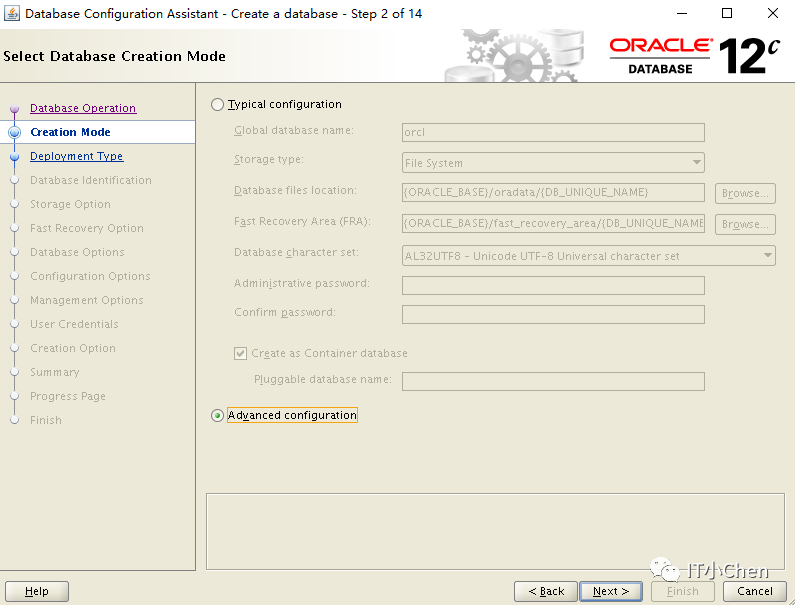Click the Summary step label
The height and width of the screenshot is (605, 795).
tap(55, 372)
